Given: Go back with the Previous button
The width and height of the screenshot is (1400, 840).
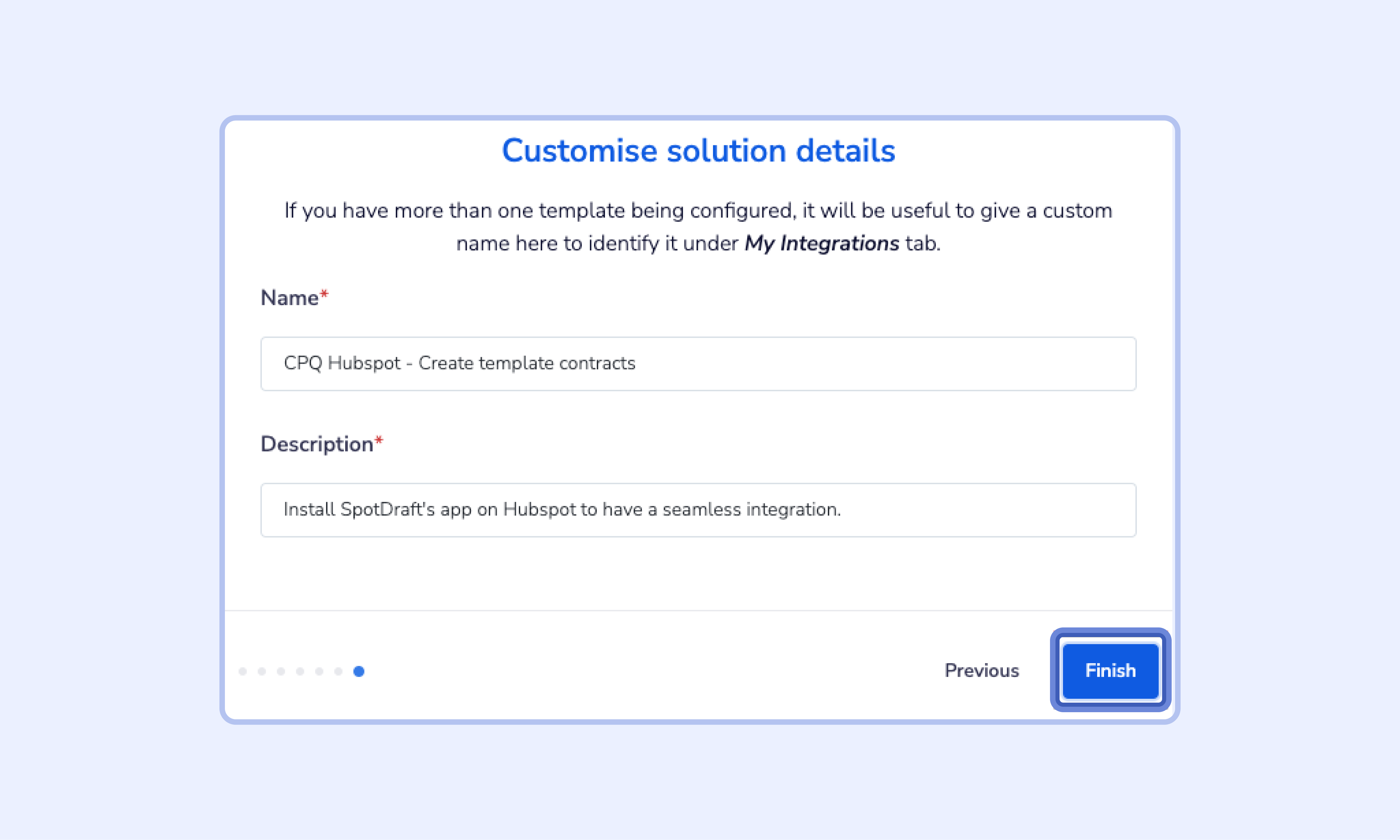Looking at the screenshot, I should (982, 670).
